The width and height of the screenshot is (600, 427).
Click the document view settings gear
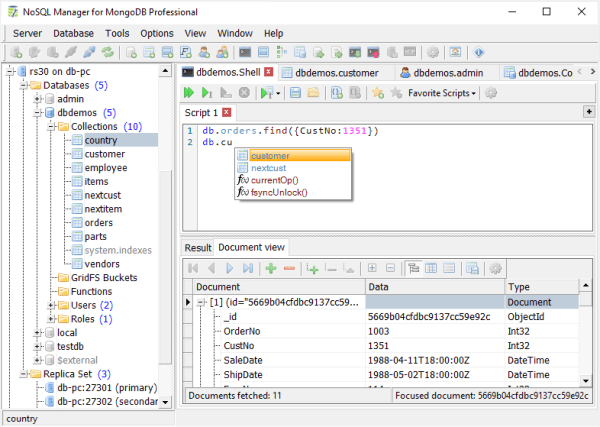click(495, 269)
